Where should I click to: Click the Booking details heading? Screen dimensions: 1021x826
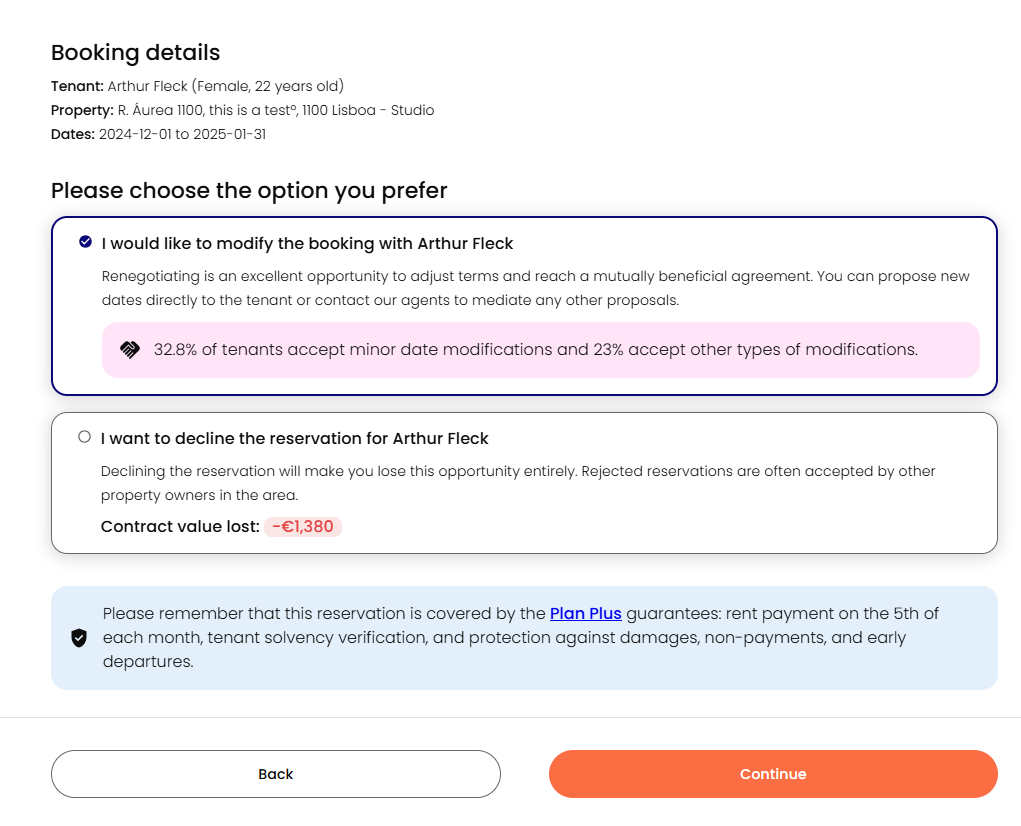[135, 52]
